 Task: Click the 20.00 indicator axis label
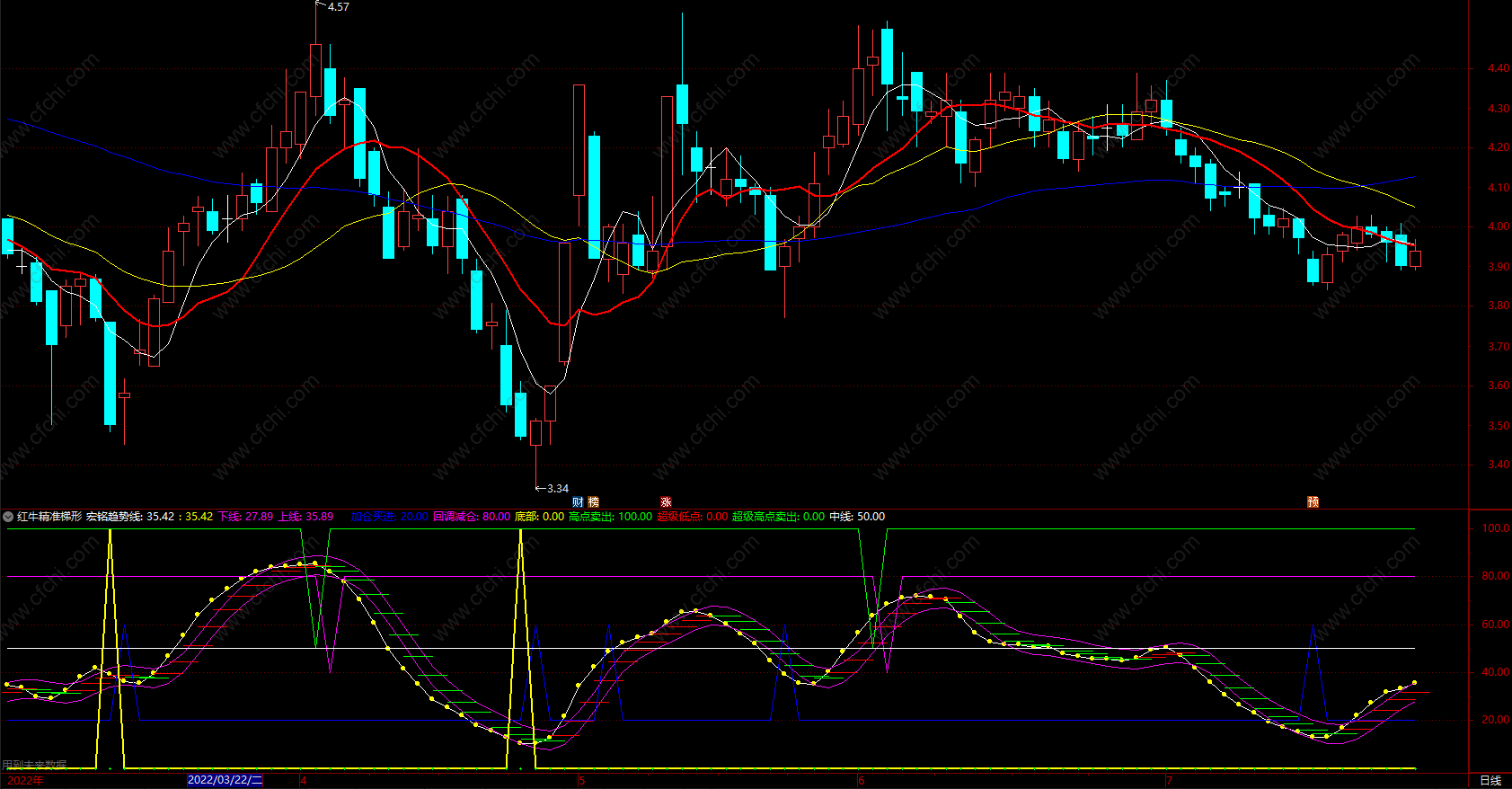click(1495, 720)
